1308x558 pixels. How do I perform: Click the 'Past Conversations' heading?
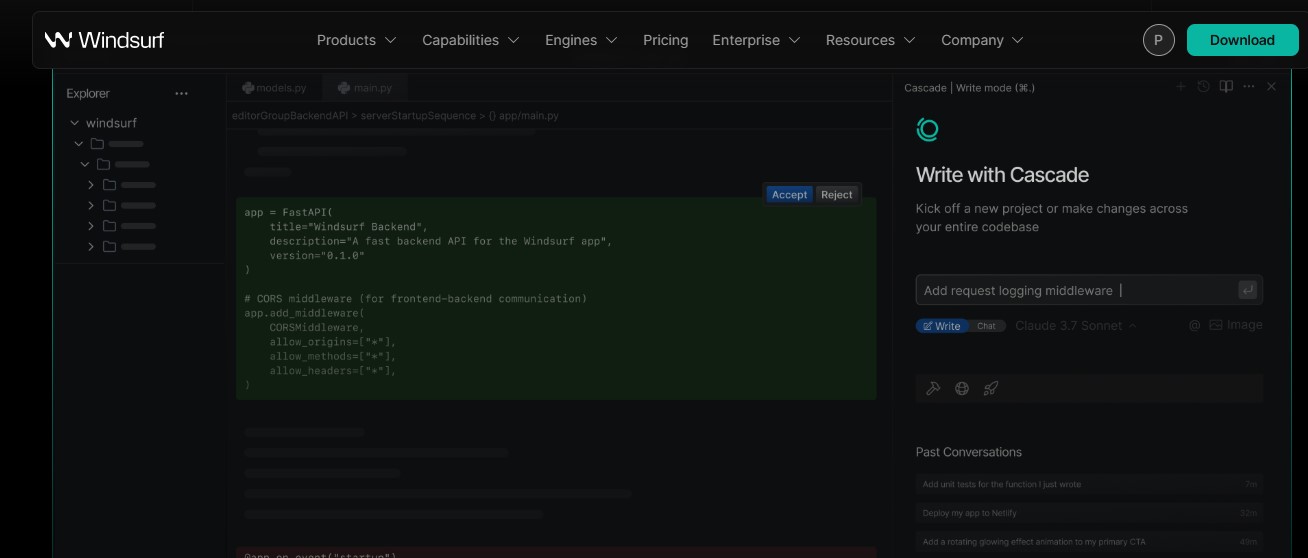pos(969,452)
